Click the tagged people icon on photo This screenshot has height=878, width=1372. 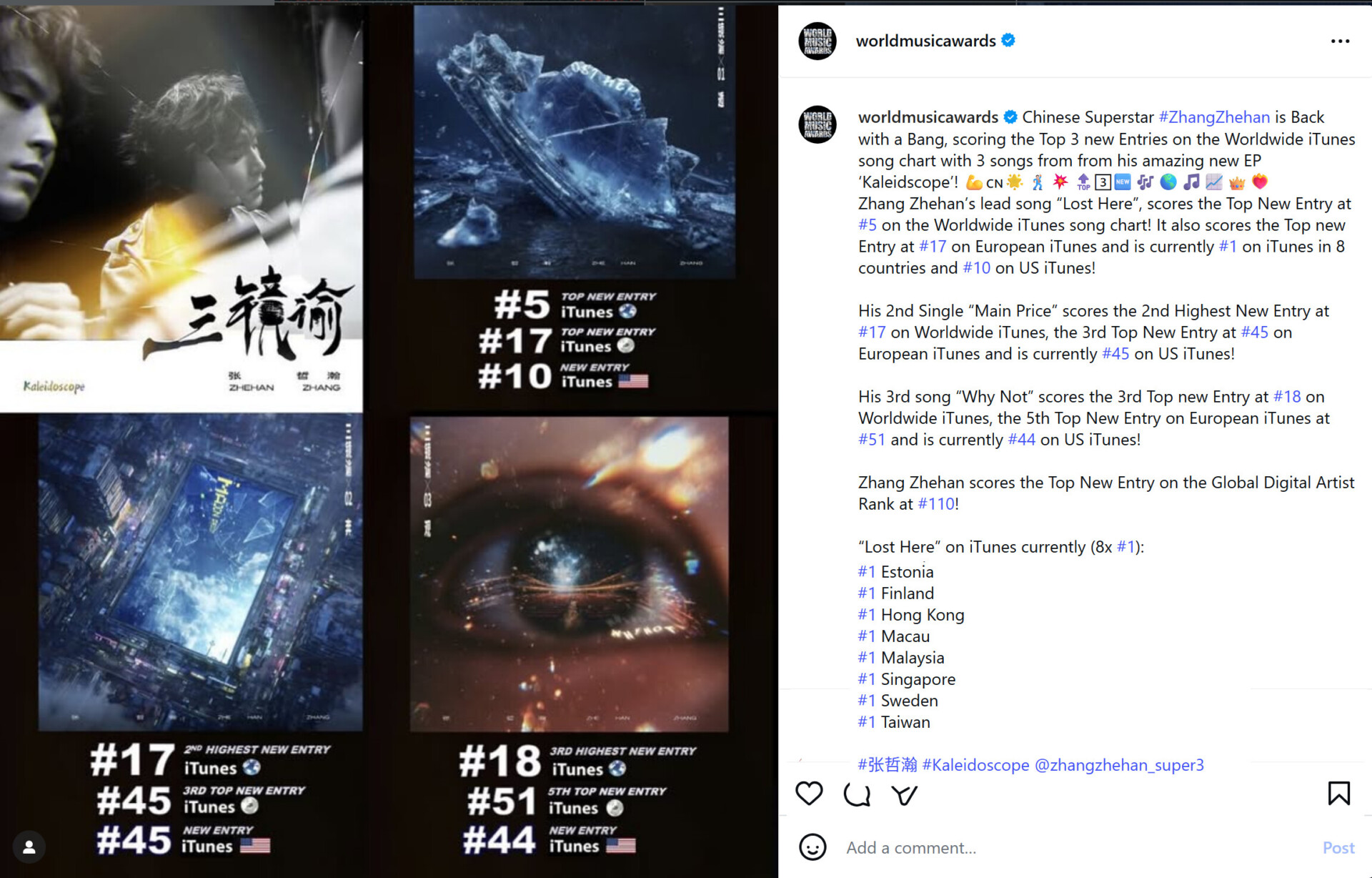point(29,847)
